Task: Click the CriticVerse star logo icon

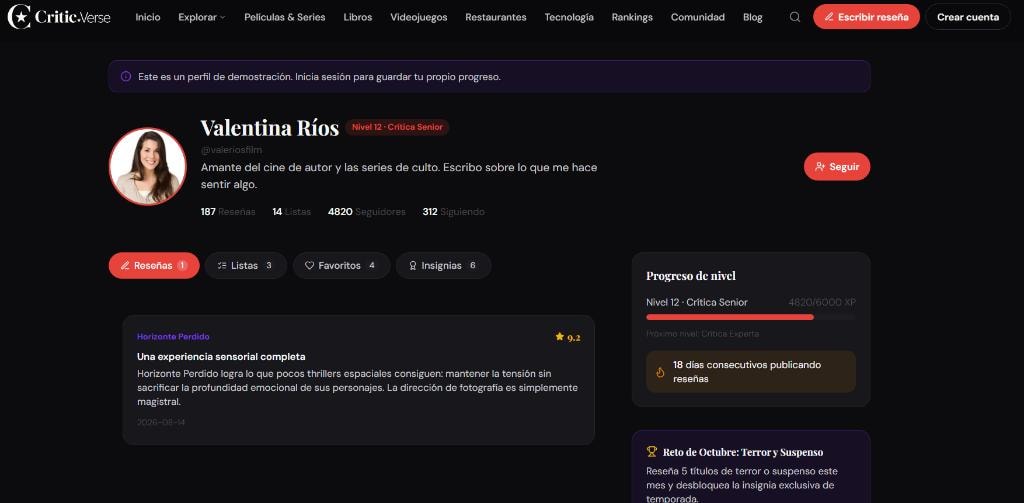Action: coord(19,17)
